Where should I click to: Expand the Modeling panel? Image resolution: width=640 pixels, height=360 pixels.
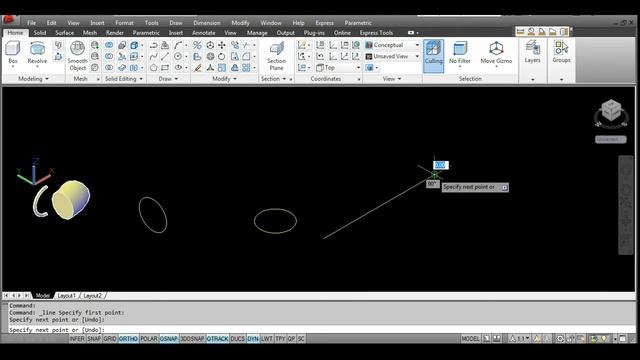(x=33, y=79)
